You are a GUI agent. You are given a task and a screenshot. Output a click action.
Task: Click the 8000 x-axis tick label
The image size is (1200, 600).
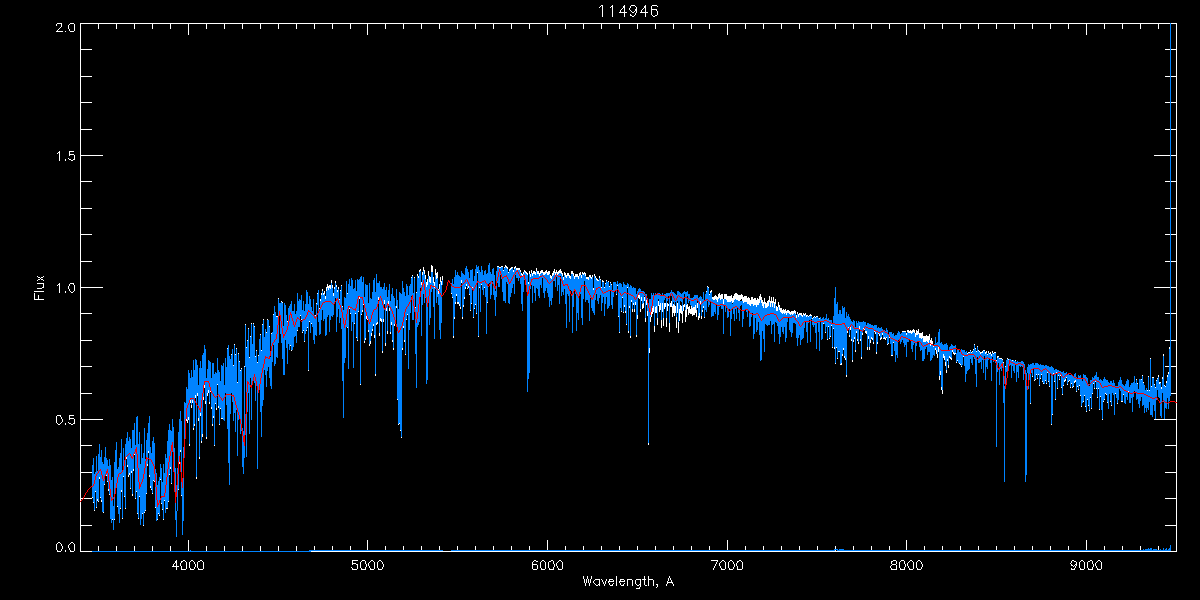pos(907,565)
